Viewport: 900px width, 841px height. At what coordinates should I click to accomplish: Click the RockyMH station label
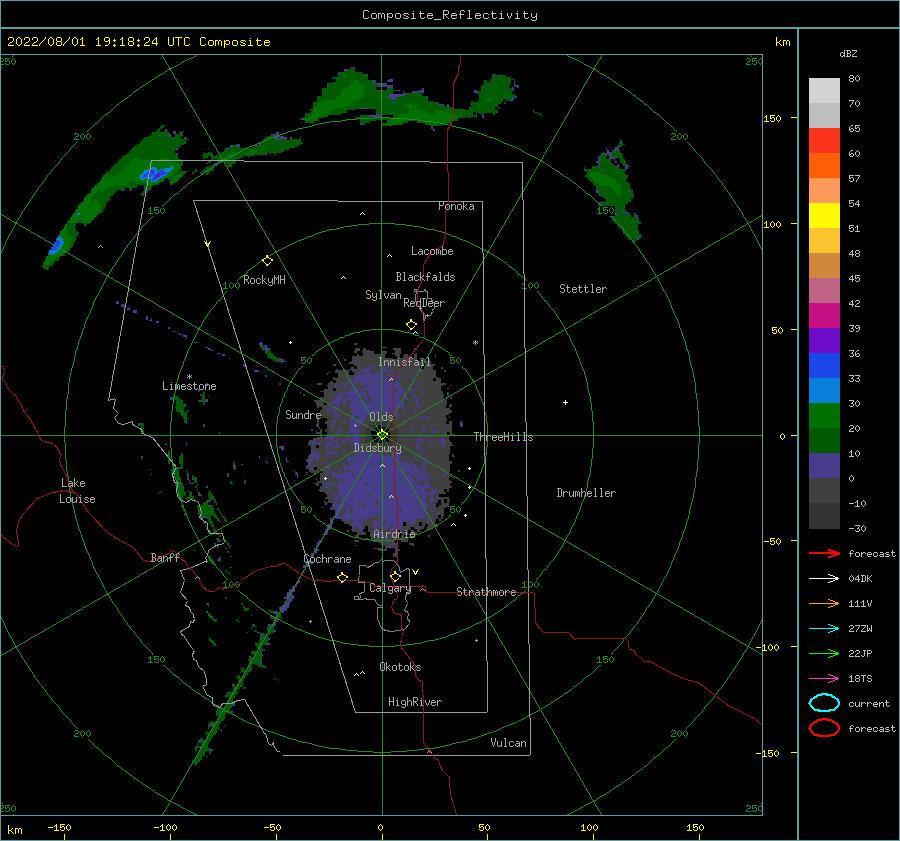pos(264,280)
